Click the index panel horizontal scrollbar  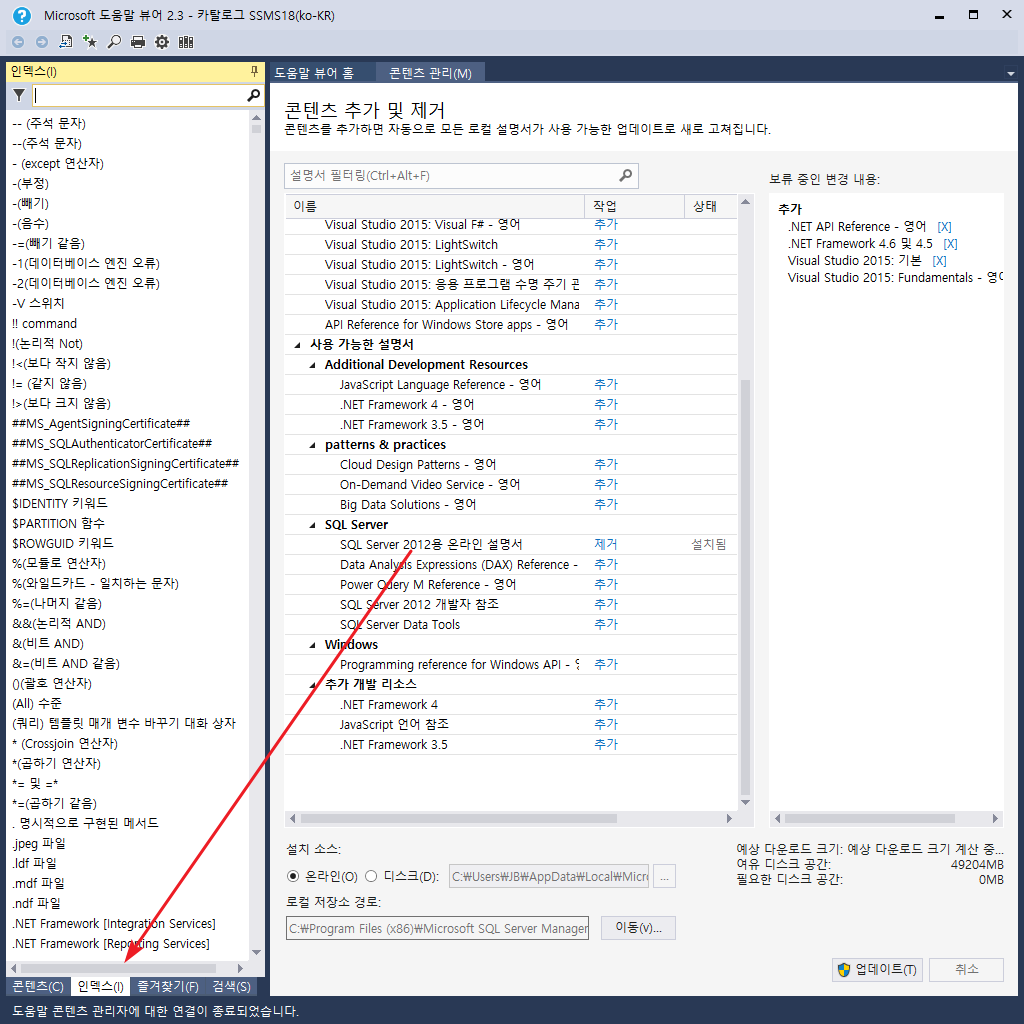coord(126,968)
